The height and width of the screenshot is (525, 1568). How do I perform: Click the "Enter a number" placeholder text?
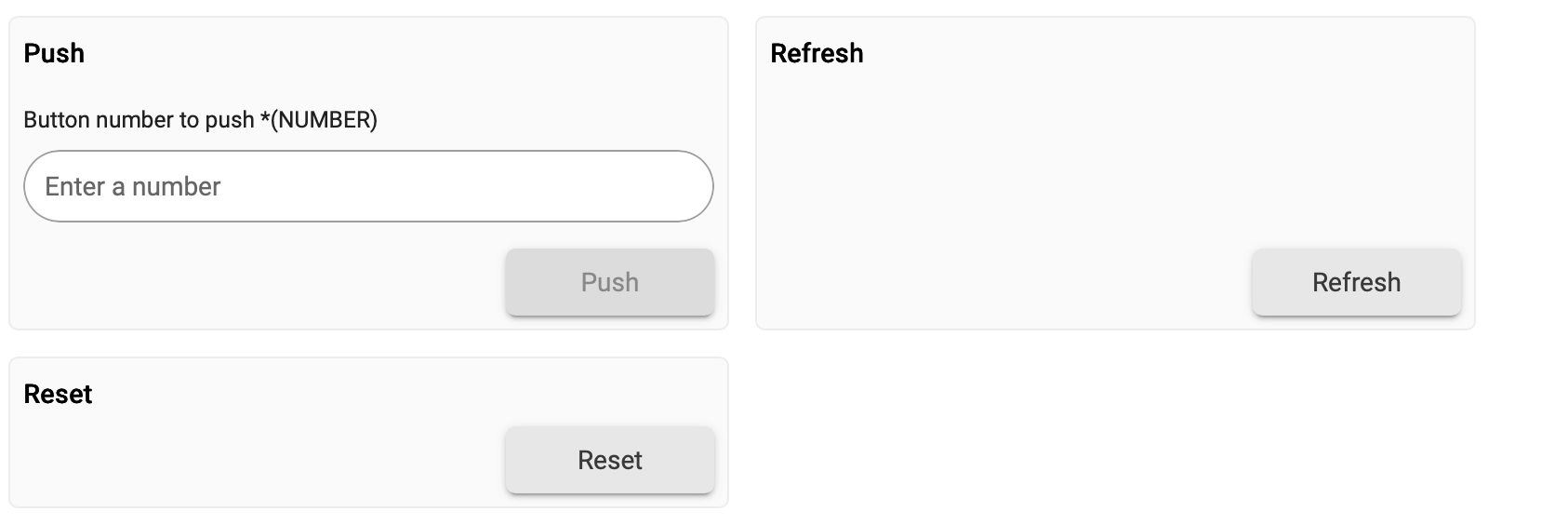coord(133,186)
